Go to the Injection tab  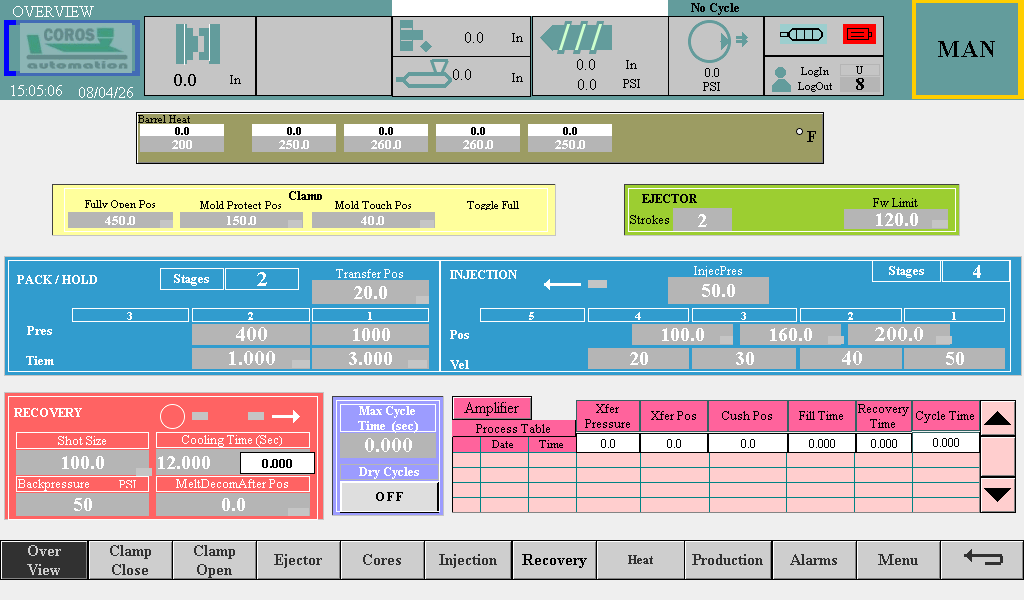(x=467, y=560)
